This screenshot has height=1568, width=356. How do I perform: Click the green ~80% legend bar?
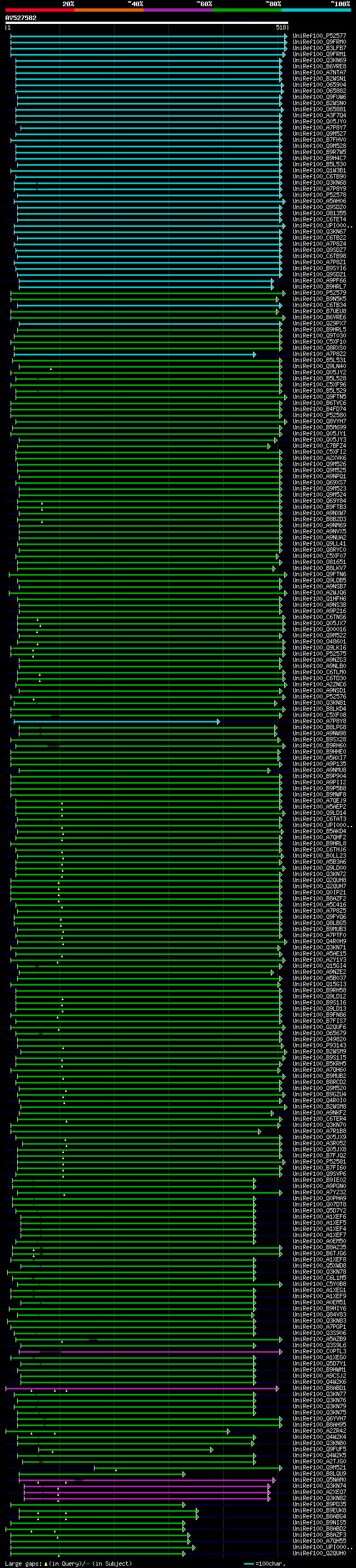tap(247, 10)
